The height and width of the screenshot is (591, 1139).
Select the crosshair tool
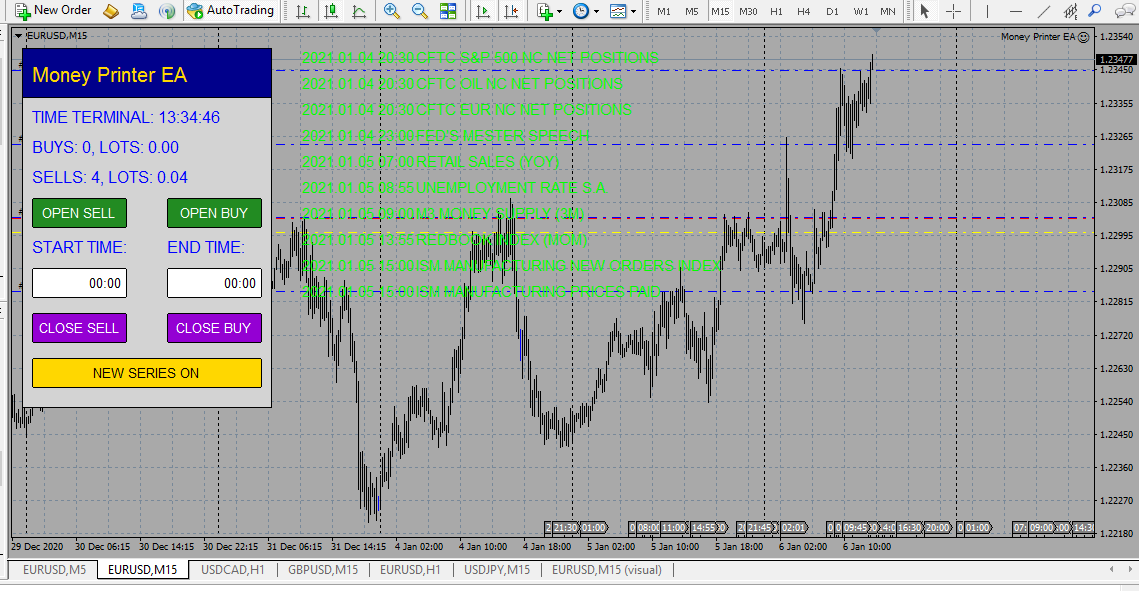pyautogui.click(x=953, y=11)
